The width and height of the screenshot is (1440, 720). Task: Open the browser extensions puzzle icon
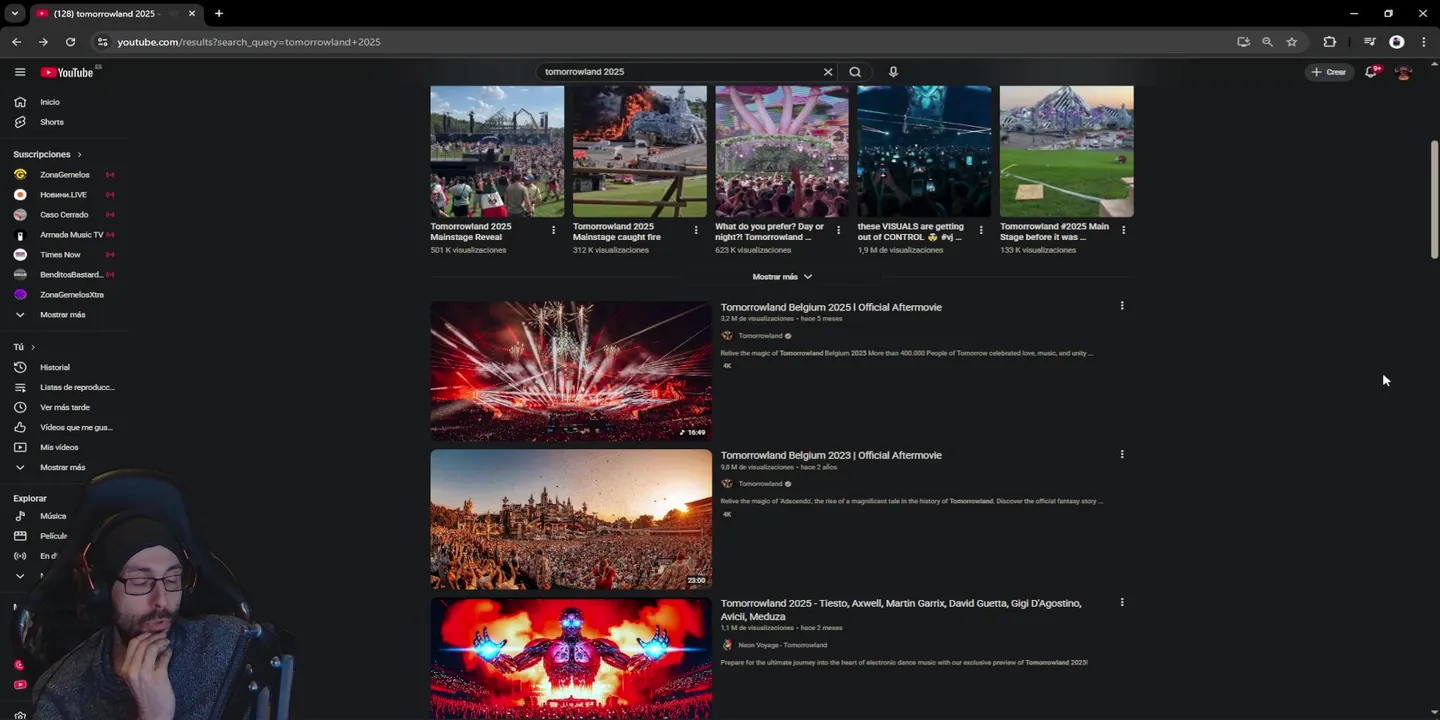pyautogui.click(x=1329, y=42)
